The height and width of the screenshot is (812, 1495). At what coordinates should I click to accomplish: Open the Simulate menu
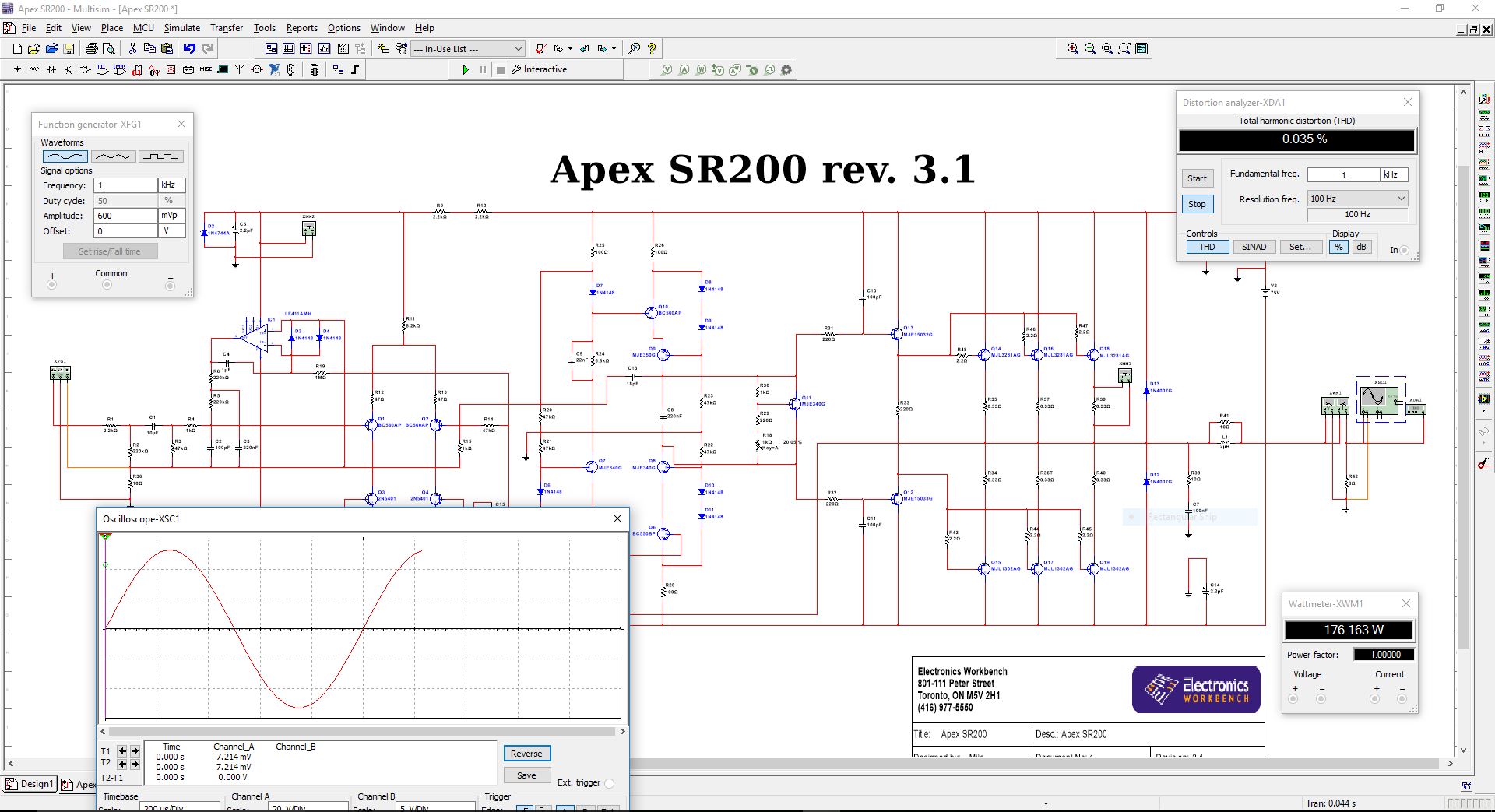182,28
